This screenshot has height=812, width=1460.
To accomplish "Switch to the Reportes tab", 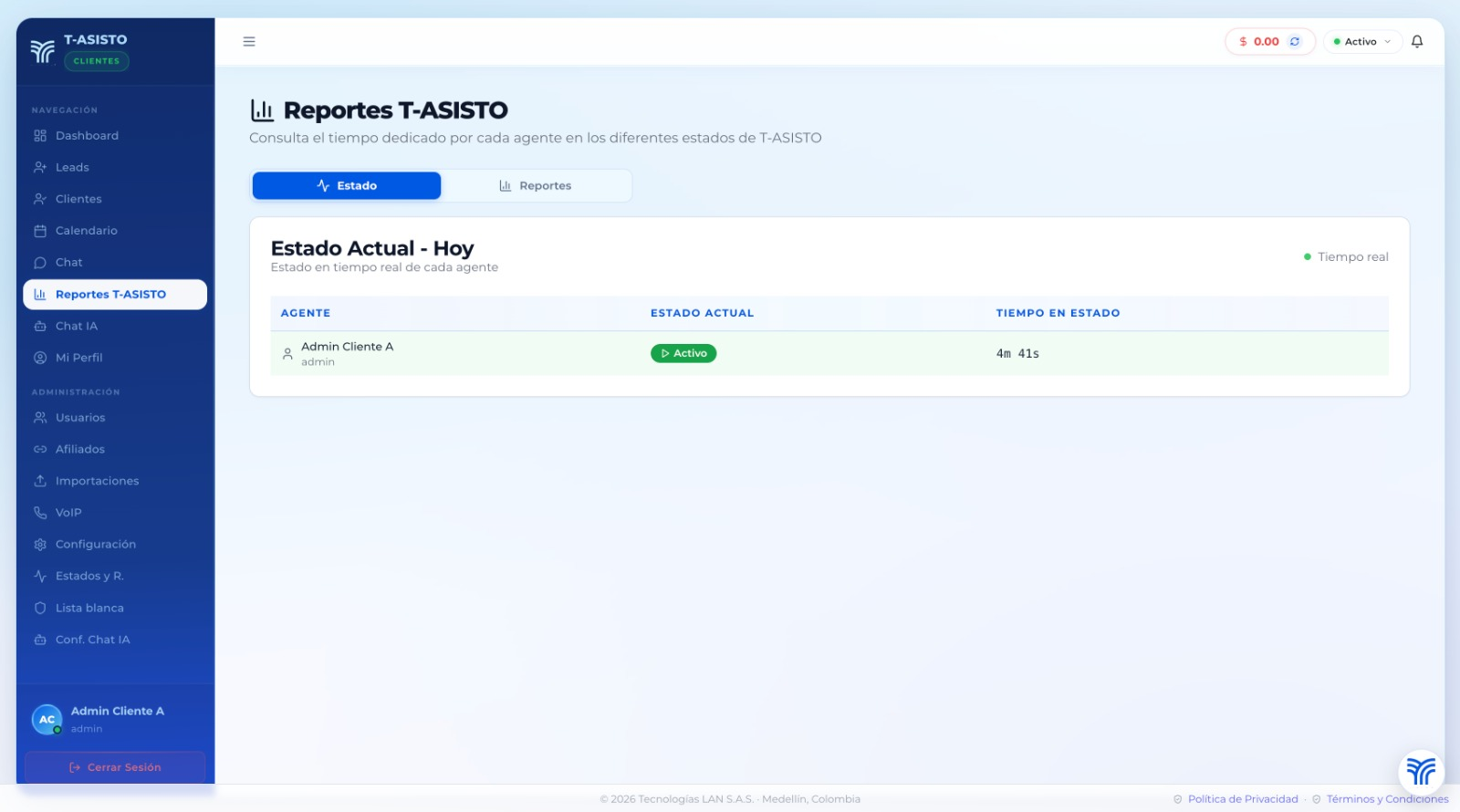I will point(536,185).
